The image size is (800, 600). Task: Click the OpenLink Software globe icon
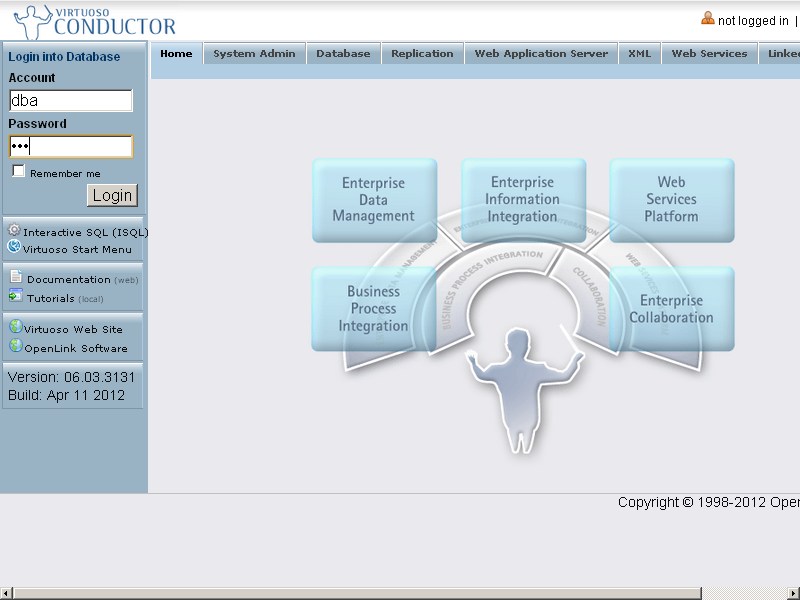(15, 347)
